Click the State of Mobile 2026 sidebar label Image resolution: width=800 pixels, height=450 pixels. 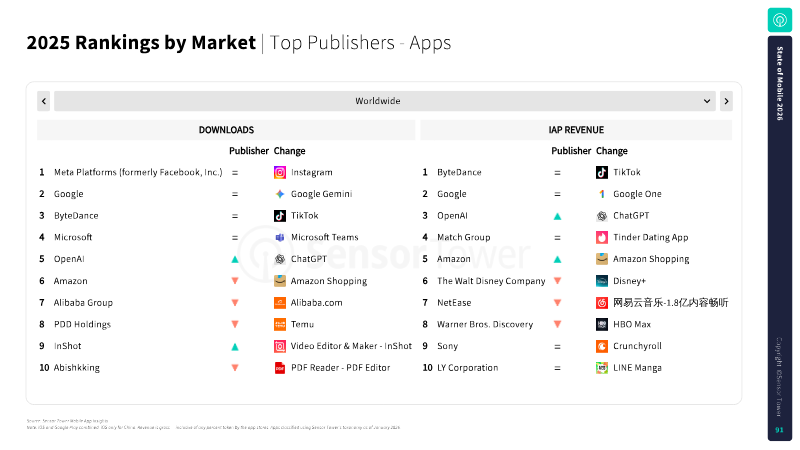click(780, 92)
